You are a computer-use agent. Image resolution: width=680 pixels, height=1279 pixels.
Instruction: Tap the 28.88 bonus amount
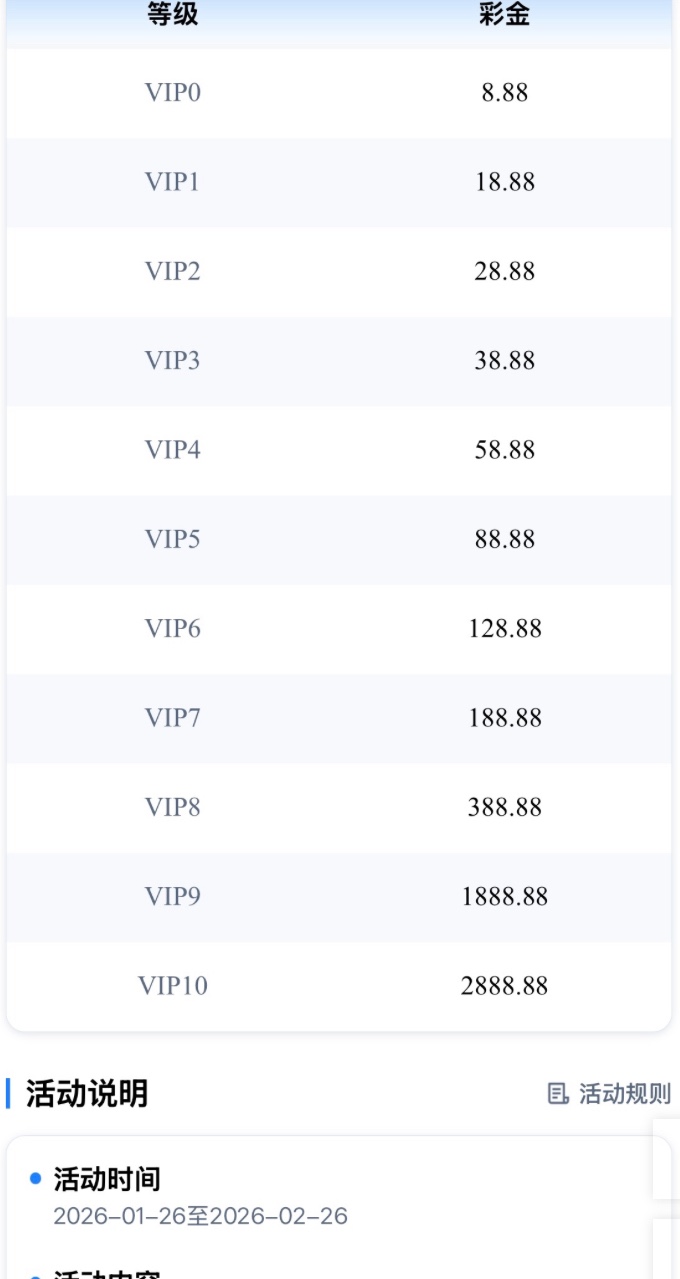[x=504, y=271]
